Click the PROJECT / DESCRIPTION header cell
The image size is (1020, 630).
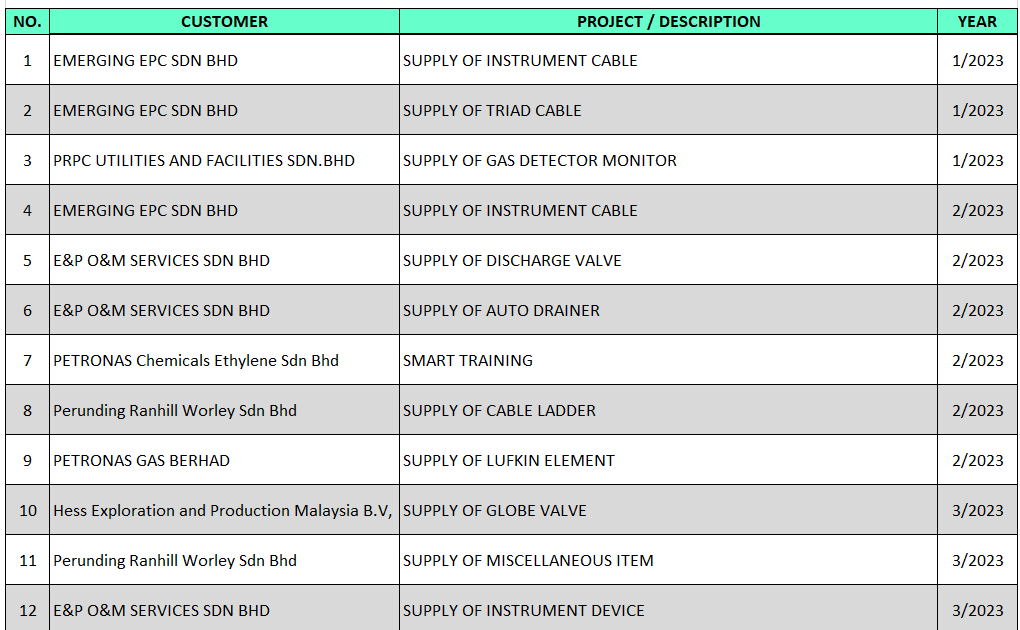668,21
